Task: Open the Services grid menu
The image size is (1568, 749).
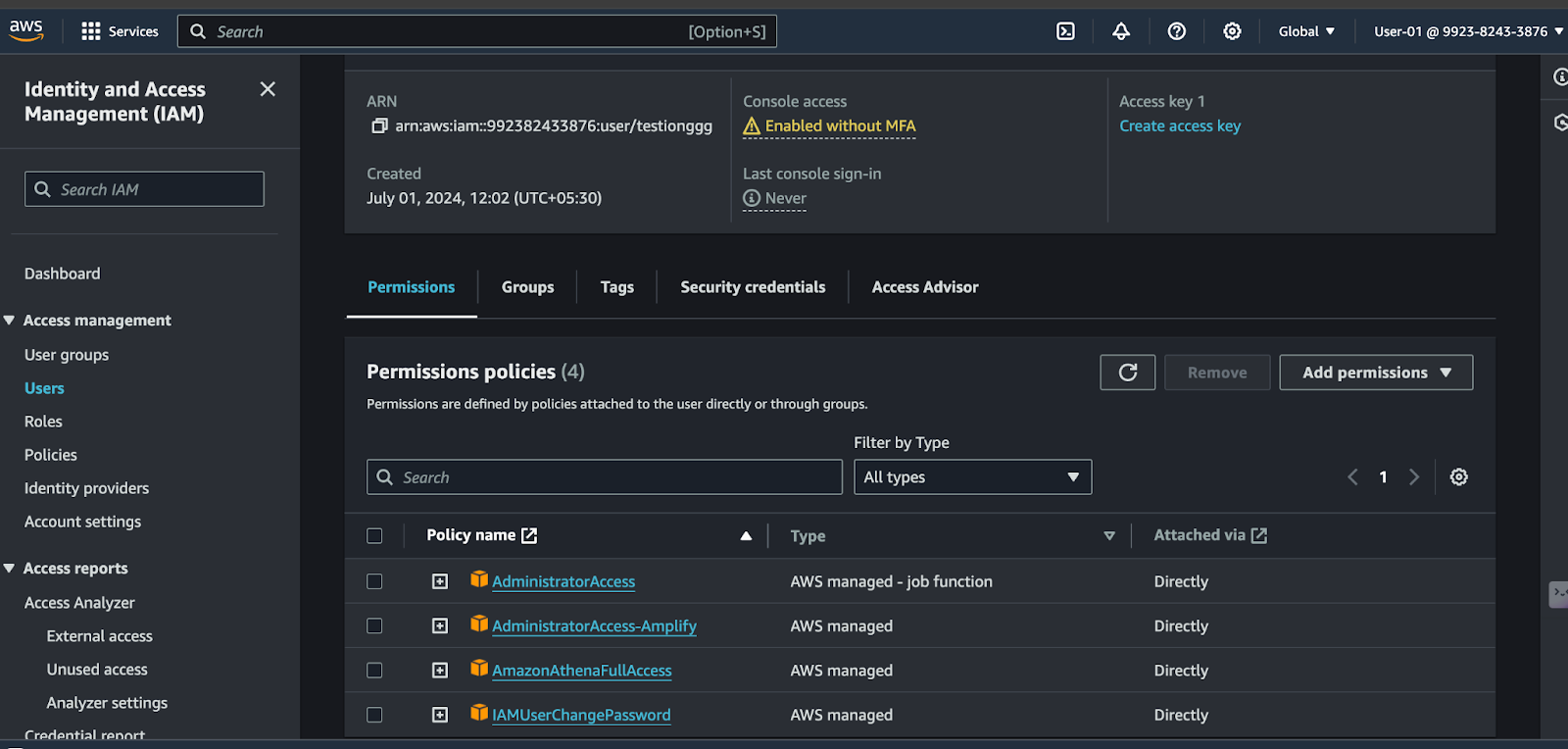Action: click(x=120, y=31)
